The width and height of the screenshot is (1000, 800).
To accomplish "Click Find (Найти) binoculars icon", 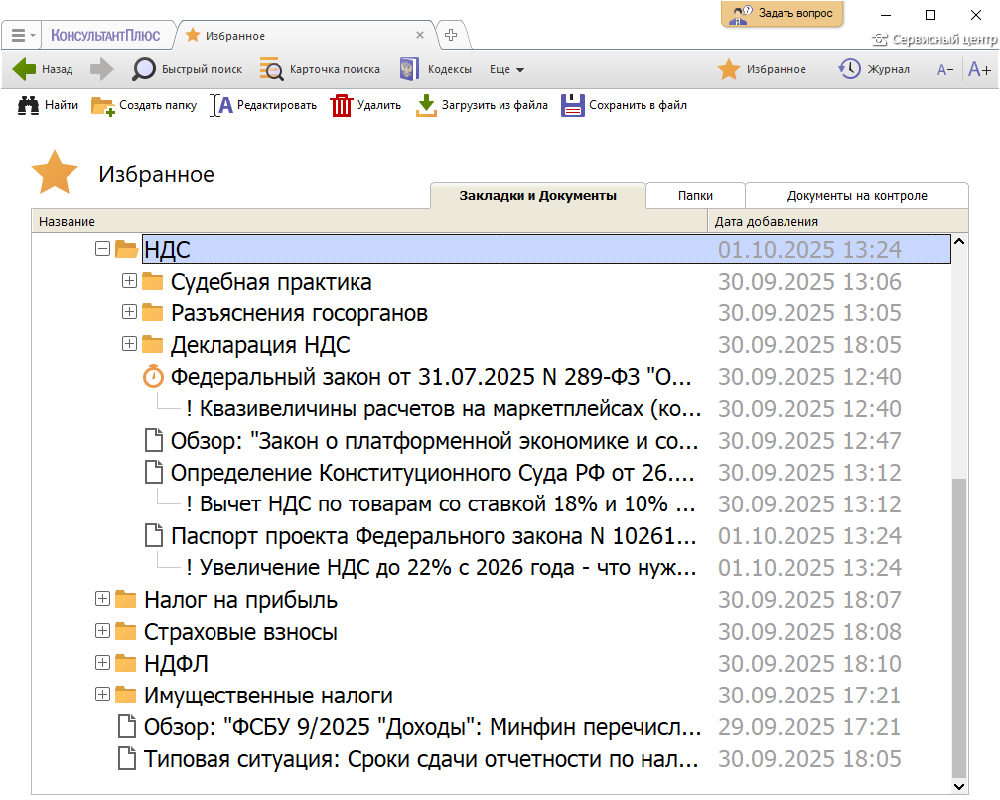I will tap(29, 105).
